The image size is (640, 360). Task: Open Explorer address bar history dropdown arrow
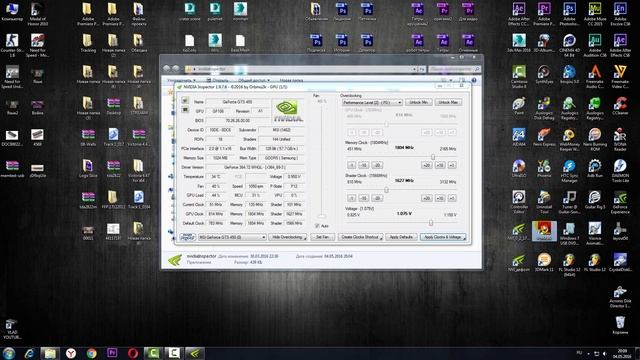point(414,69)
